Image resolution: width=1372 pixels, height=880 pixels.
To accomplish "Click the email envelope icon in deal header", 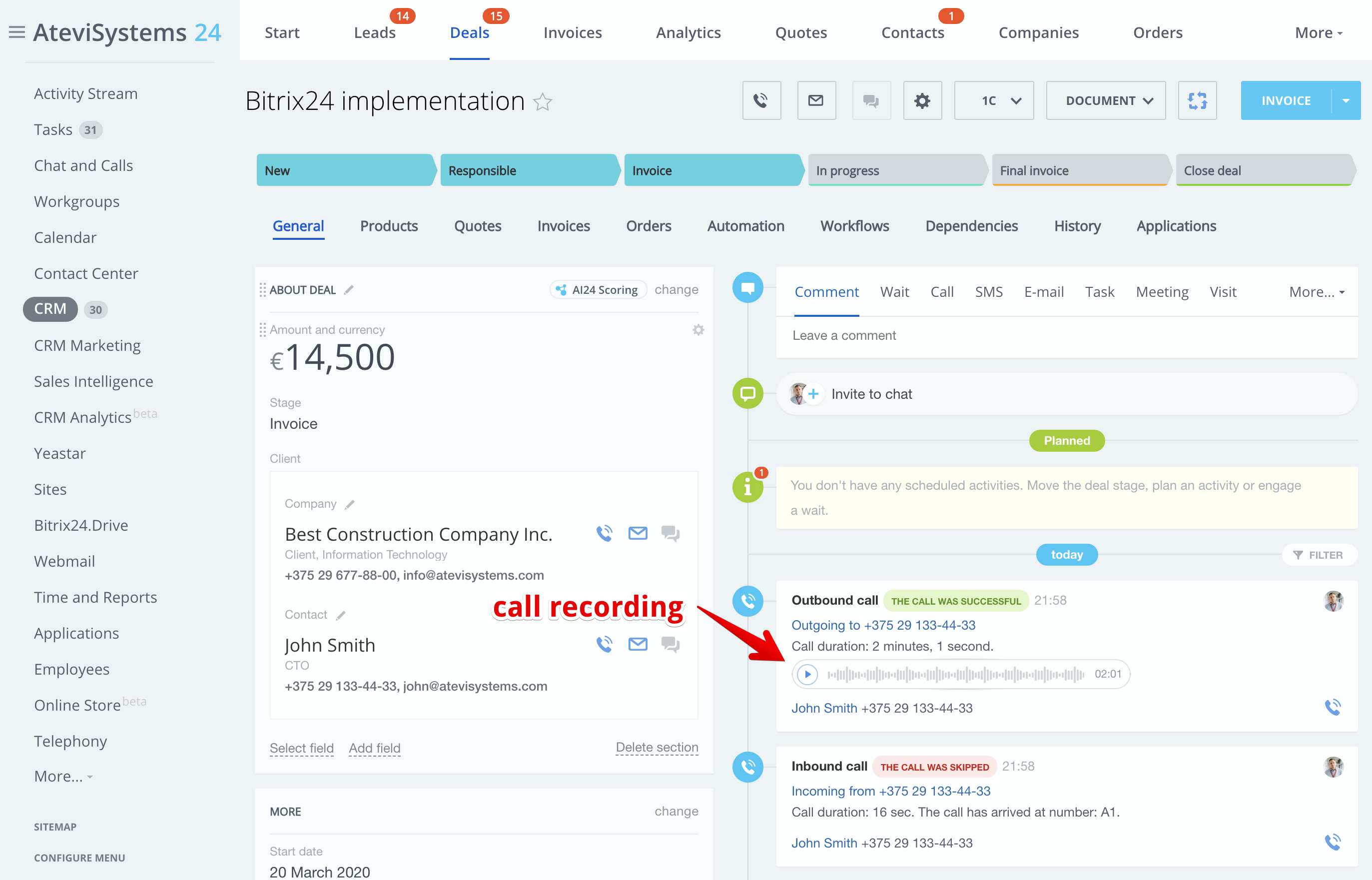I will click(x=816, y=100).
